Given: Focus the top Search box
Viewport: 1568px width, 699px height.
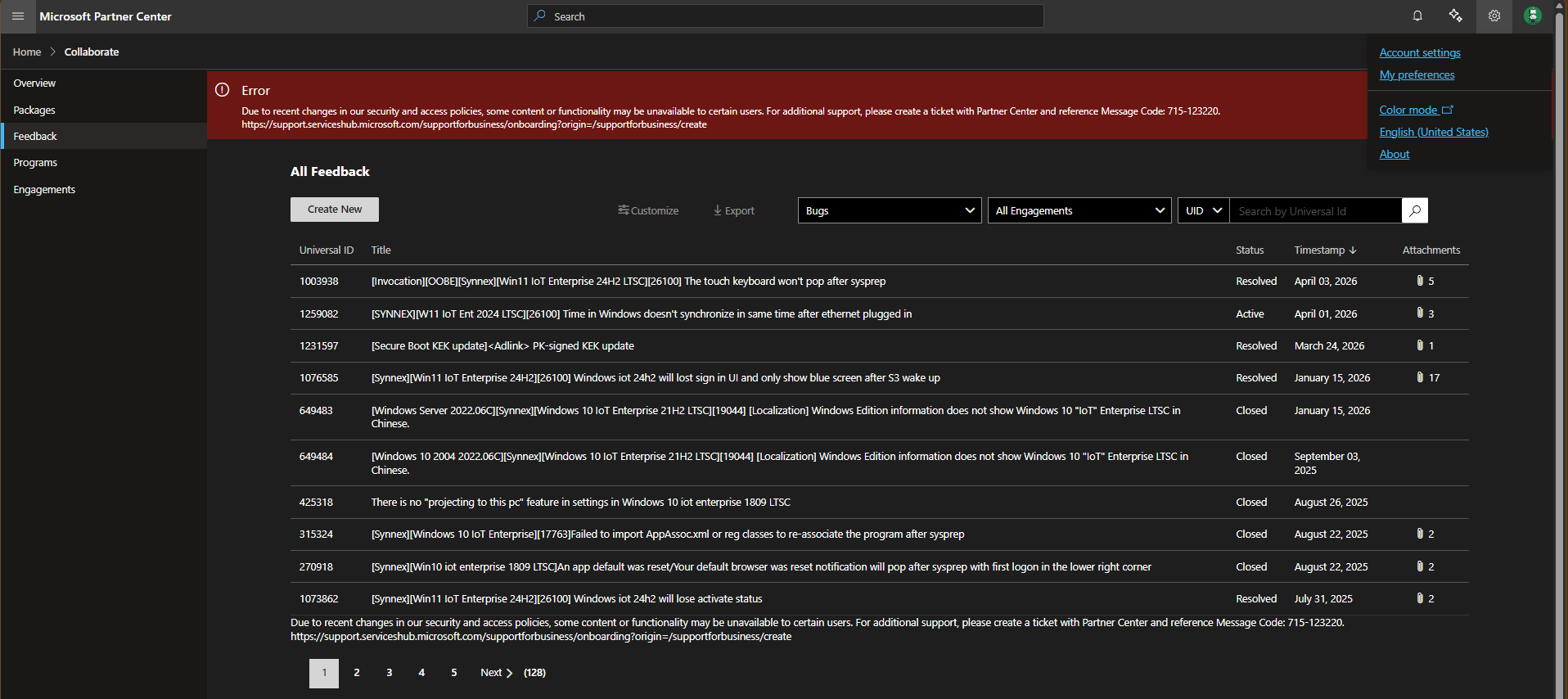Looking at the screenshot, I should [x=786, y=16].
